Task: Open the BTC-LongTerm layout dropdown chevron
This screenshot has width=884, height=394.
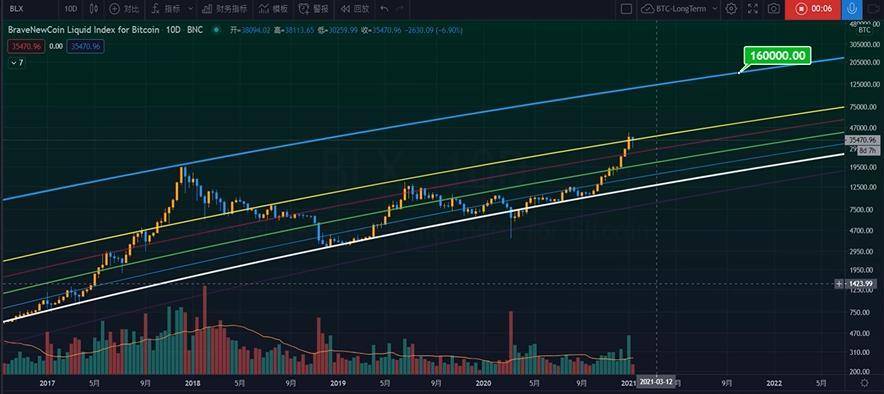Action: 715,8
